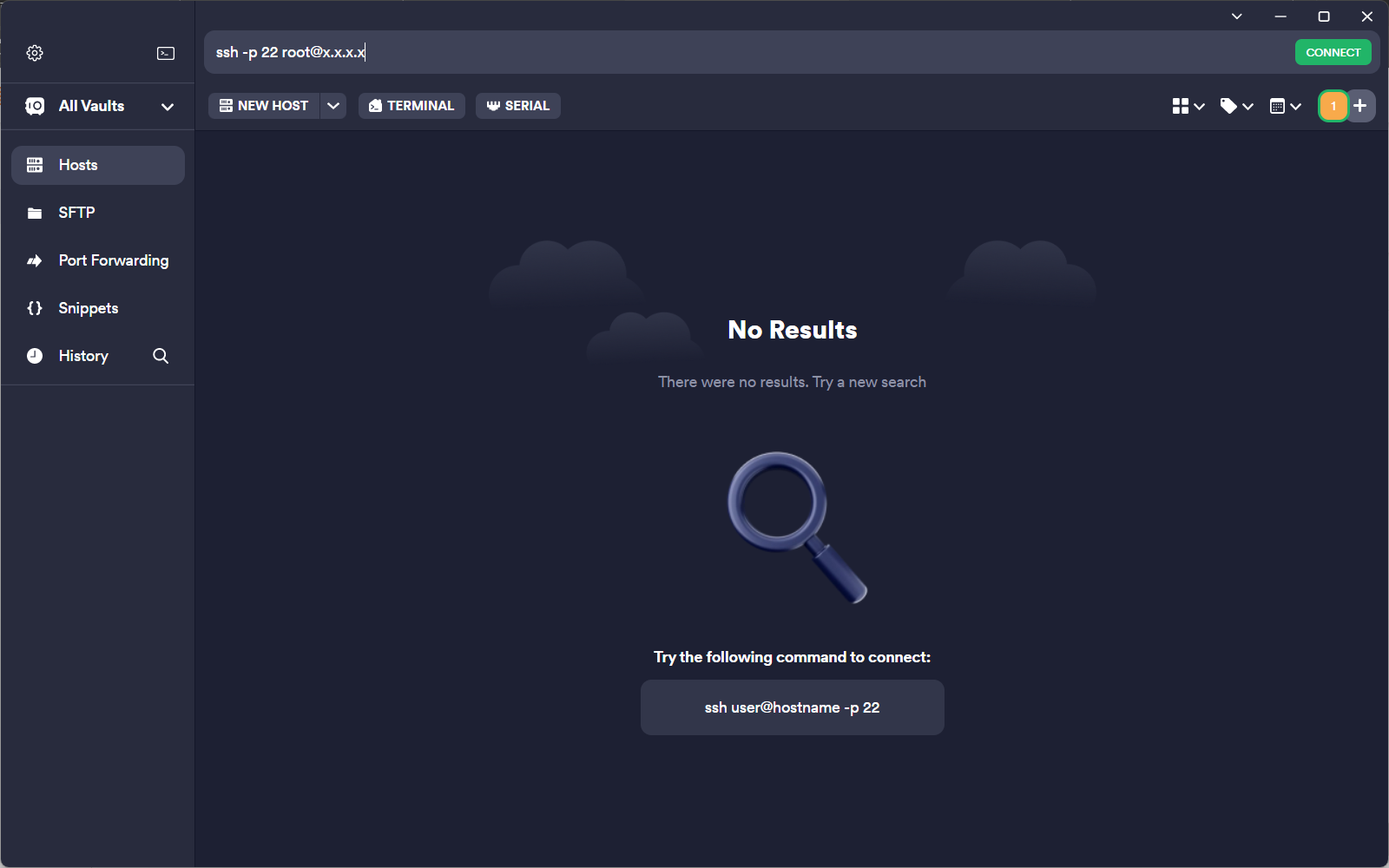Image resolution: width=1389 pixels, height=868 pixels.
Task: Launch a Serial connection
Action: [517, 106]
